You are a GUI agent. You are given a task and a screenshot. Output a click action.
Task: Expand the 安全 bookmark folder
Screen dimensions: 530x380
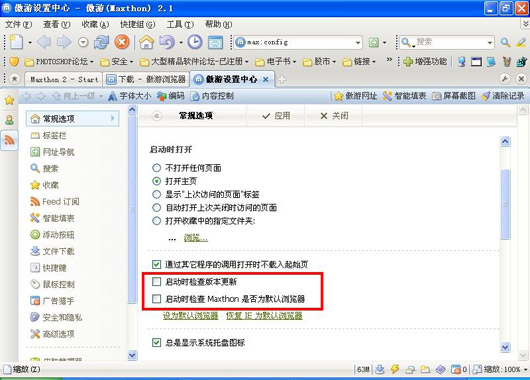117,62
